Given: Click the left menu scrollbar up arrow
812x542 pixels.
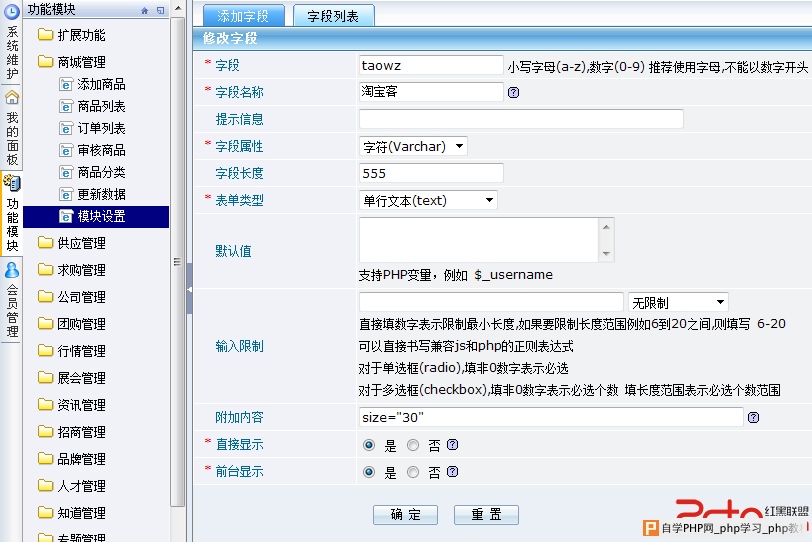Looking at the screenshot, I should (x=178, y=8).
